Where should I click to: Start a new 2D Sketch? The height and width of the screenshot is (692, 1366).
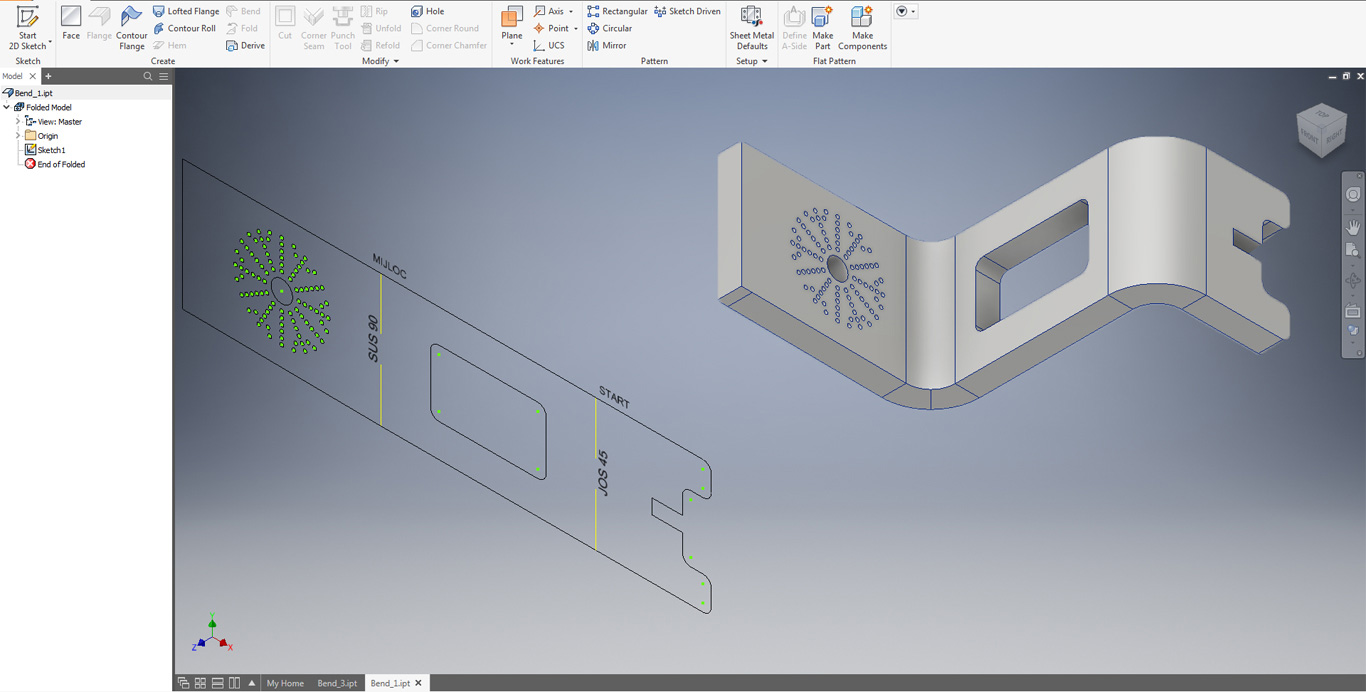27,27
